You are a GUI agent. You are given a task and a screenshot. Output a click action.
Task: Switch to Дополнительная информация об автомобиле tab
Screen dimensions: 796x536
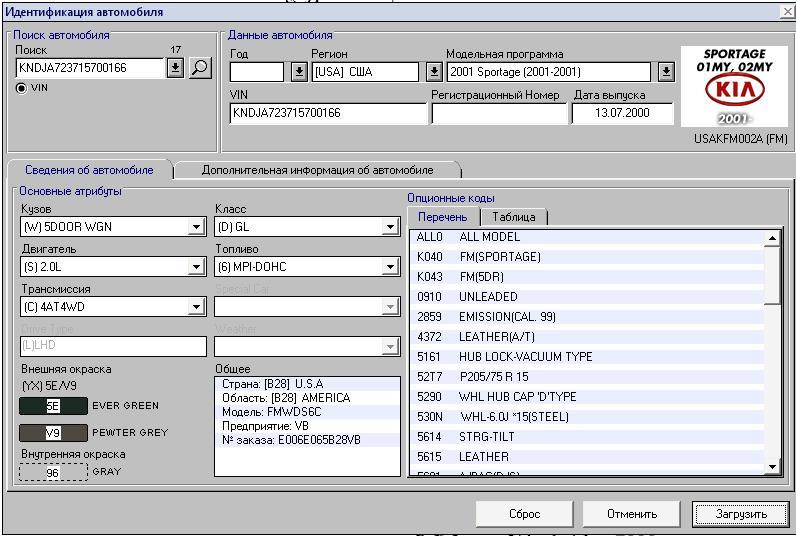317,170
